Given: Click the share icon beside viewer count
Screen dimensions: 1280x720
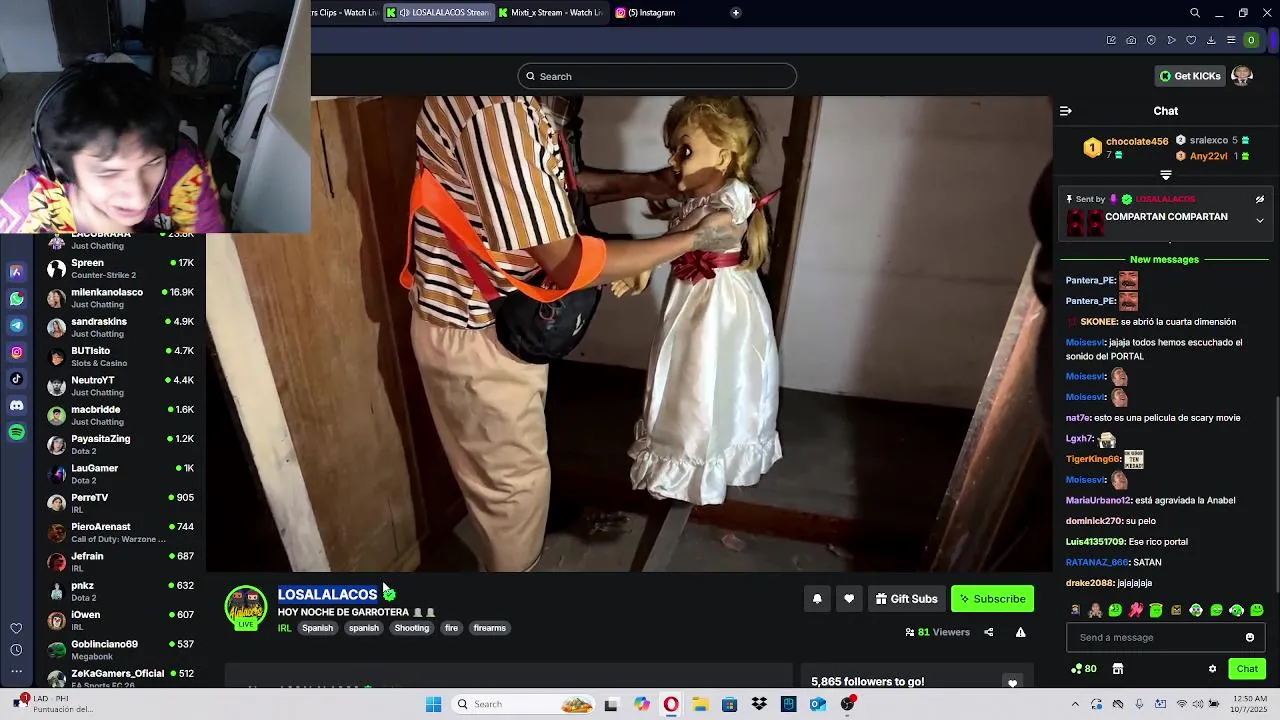Looking at the screenshot, I should click(x=989, y=632).
